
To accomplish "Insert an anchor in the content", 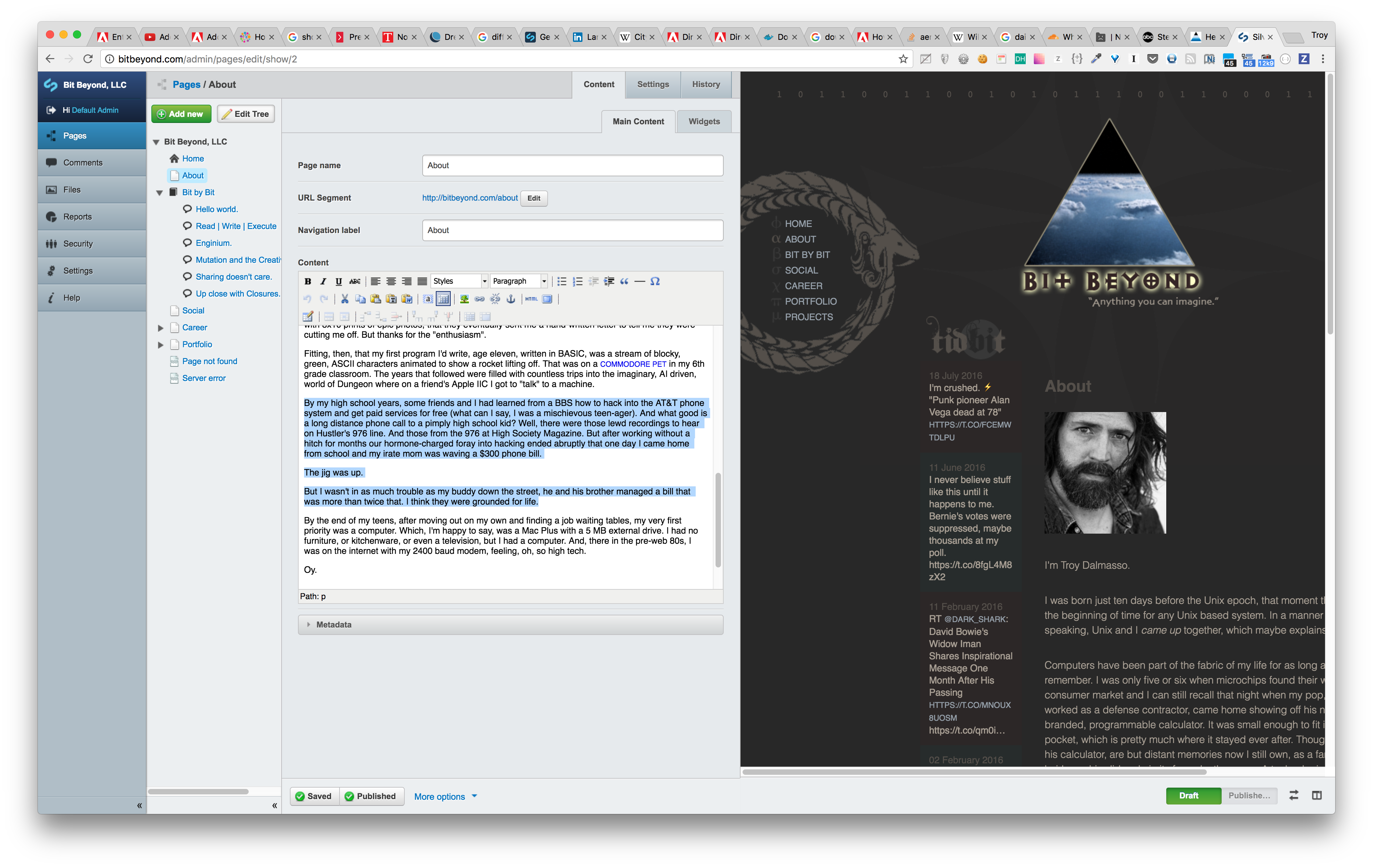I will click(511, 299).
